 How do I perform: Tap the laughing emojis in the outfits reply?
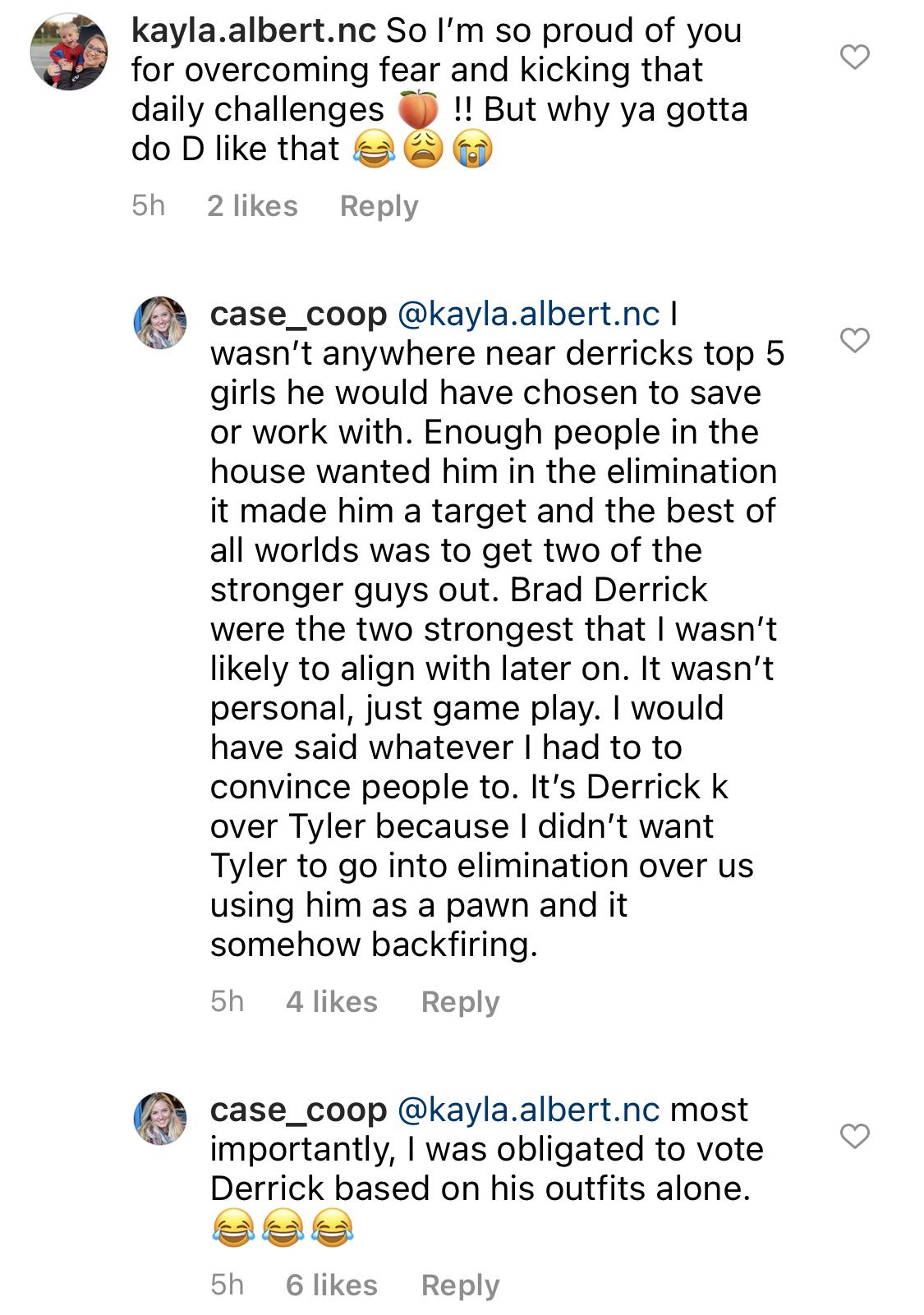(x=283, y=1229)
